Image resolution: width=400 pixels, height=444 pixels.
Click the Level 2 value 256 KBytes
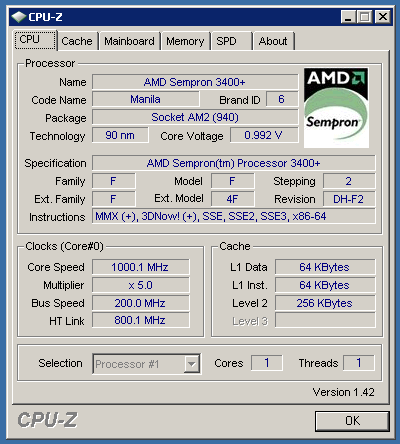pyautogui.click(x=325, y=303)
